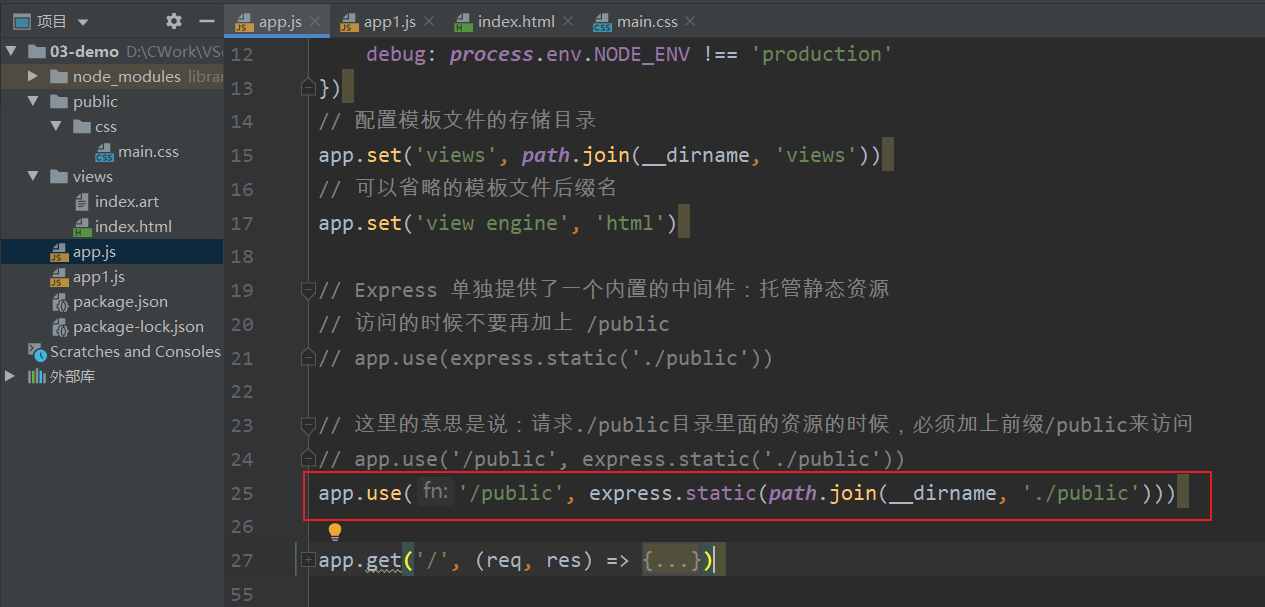
Task: Click express.static on line 25
Action: pyautogui.click(x=672, y=493)
